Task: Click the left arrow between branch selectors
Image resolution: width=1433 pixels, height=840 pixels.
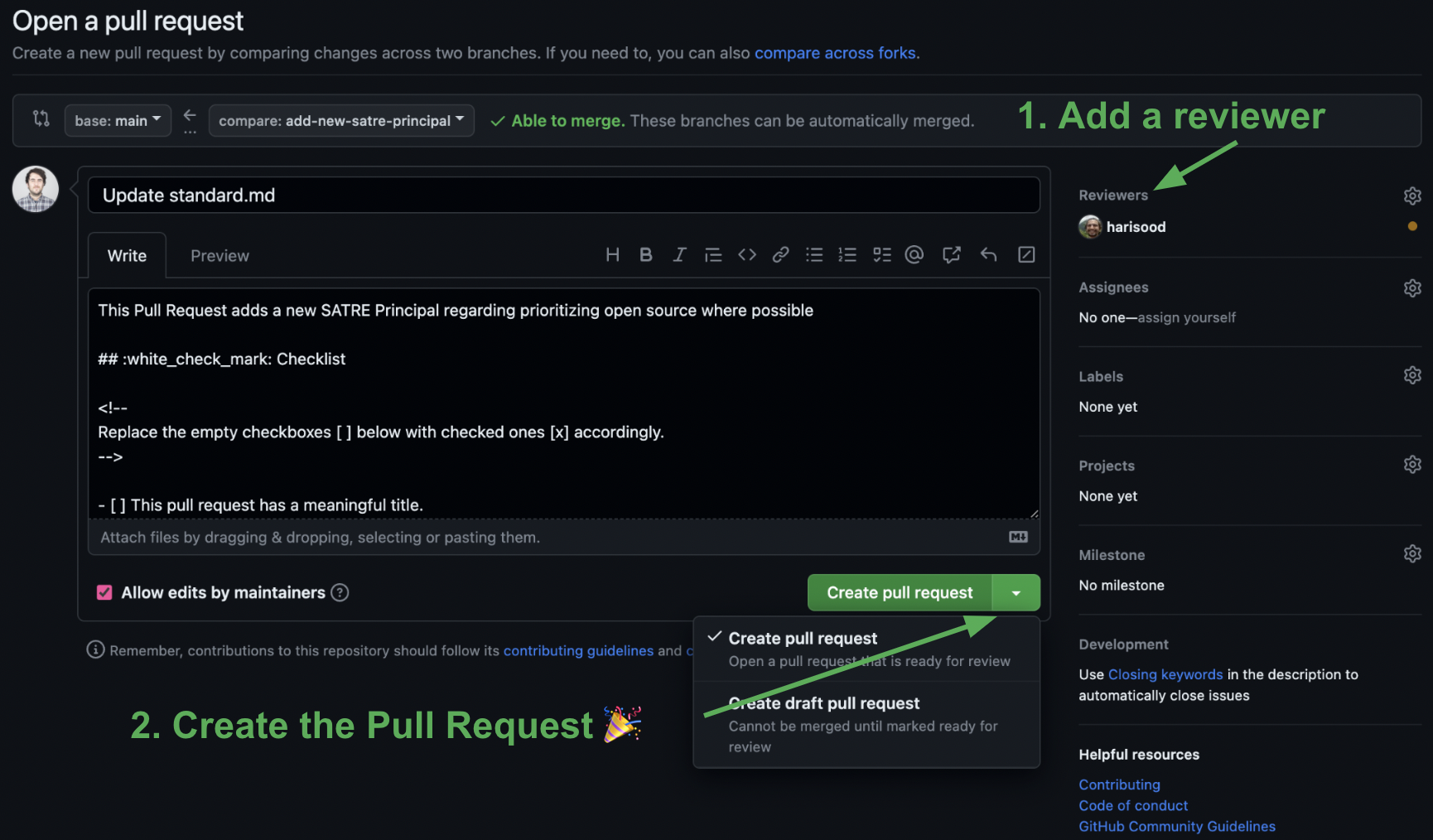Action: point(190,115)
